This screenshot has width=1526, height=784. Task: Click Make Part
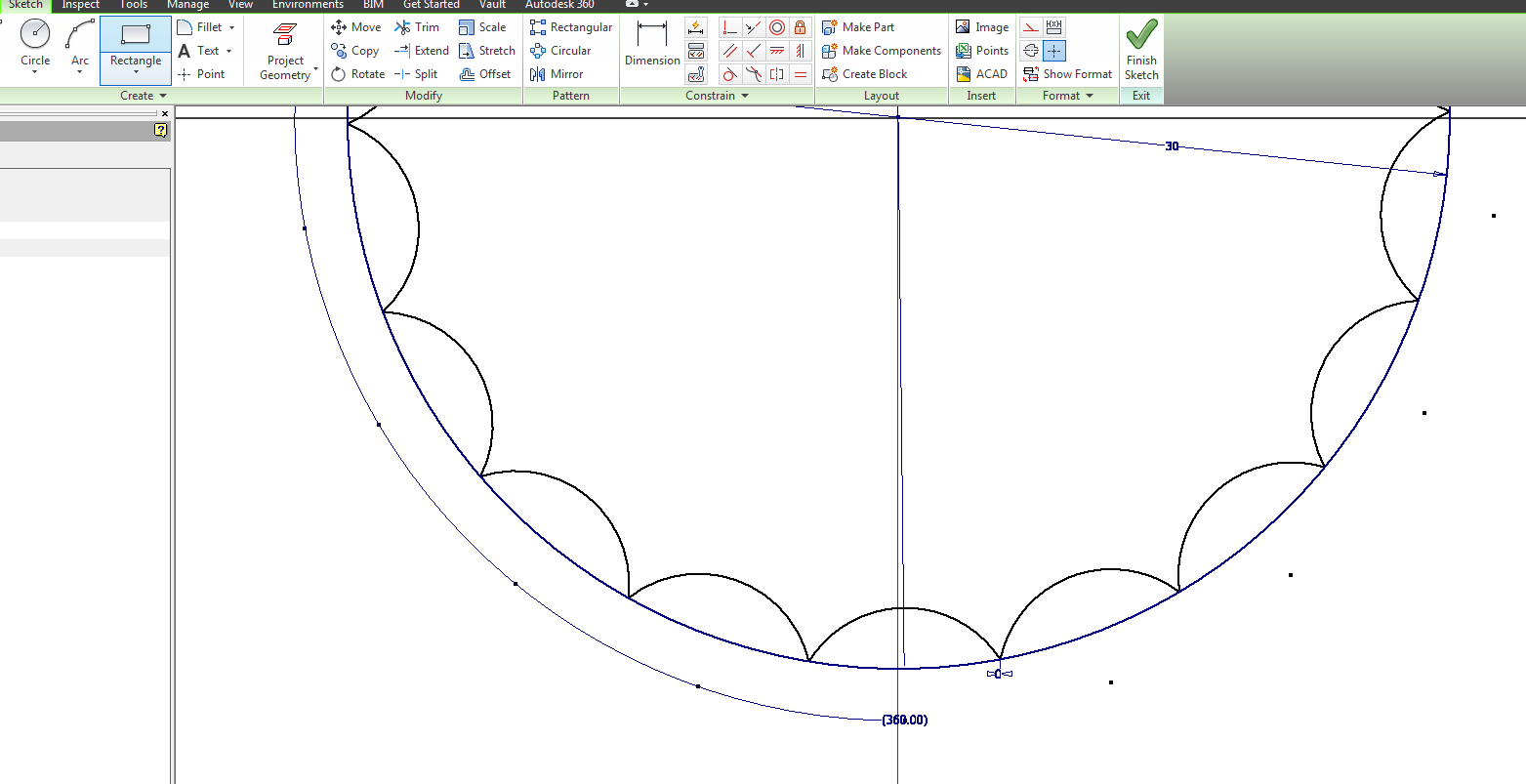point(858,27)
